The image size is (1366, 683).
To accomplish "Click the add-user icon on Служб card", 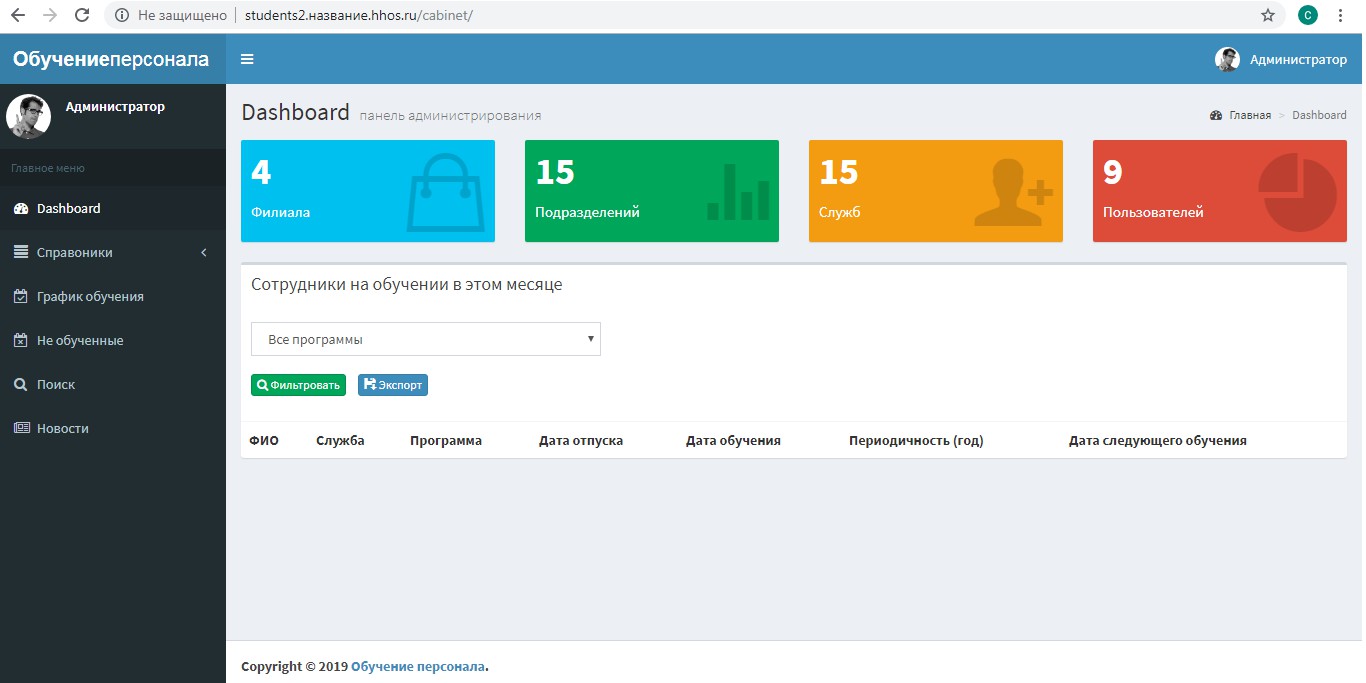I will (x=1013, y=192).
